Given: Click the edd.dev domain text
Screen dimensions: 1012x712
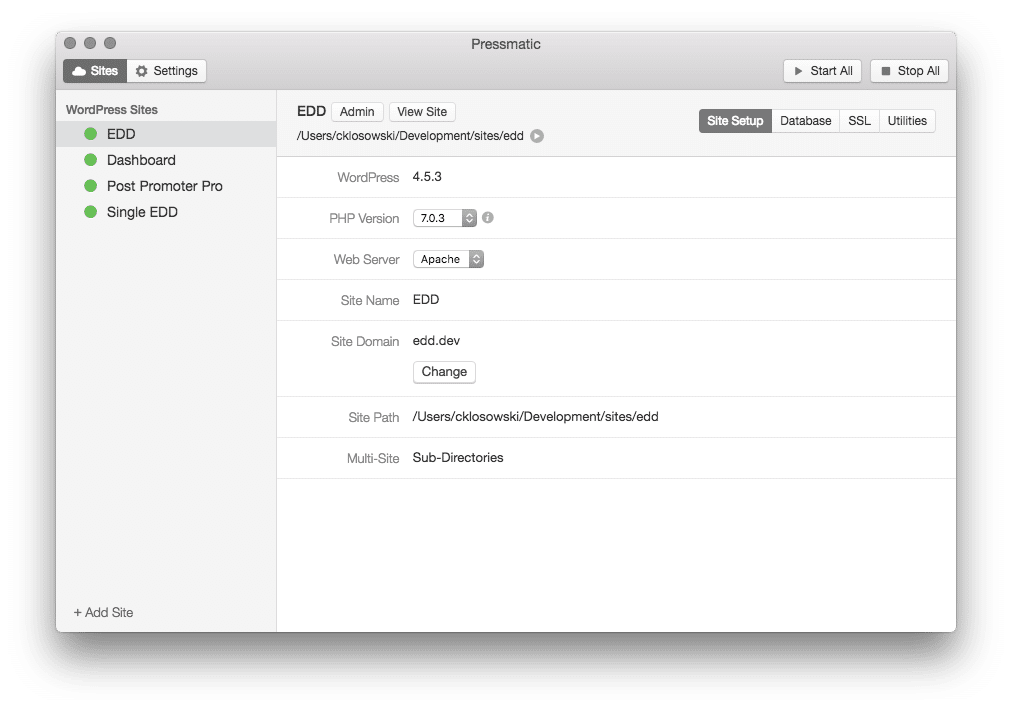Looking at the screenshot, I should pos(436,341).
